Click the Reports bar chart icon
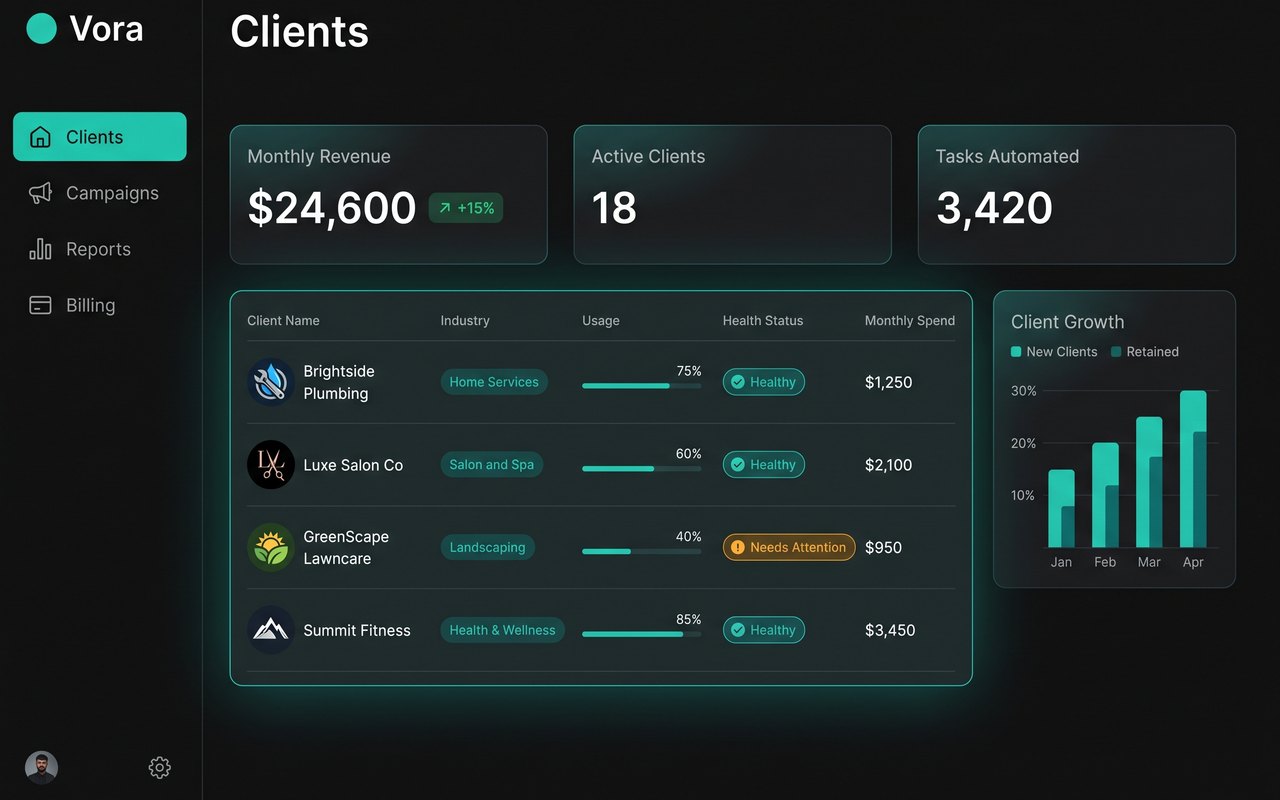 [40, 249]
